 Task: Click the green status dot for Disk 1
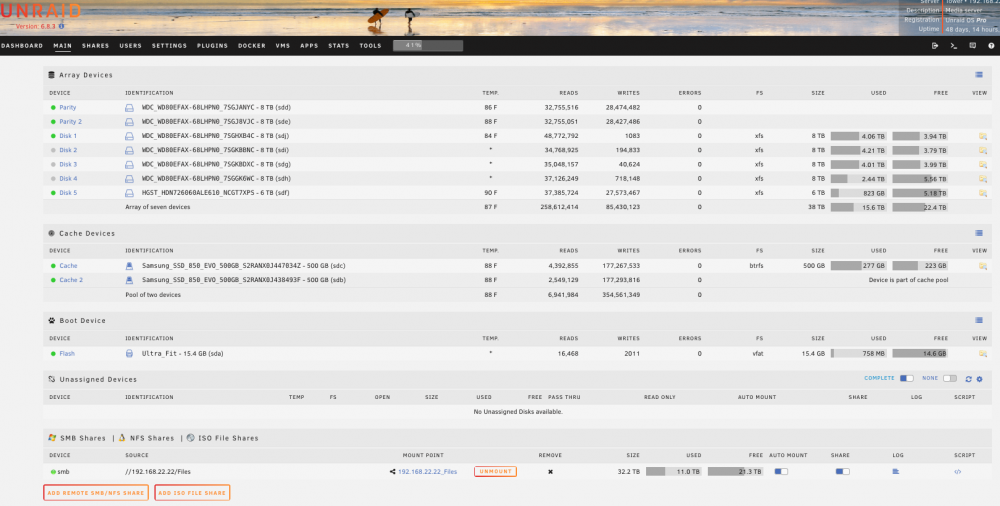point(54,136)
